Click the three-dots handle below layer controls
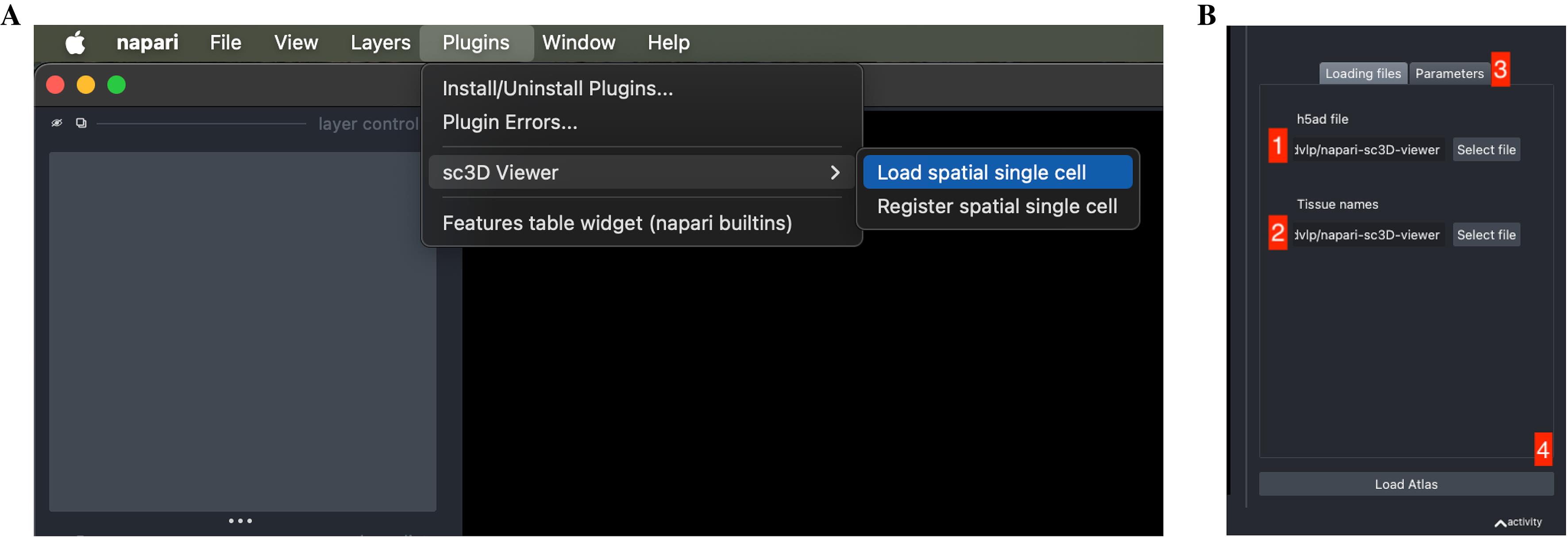Screen dimensions: 1568x537 tap(240, 521)
